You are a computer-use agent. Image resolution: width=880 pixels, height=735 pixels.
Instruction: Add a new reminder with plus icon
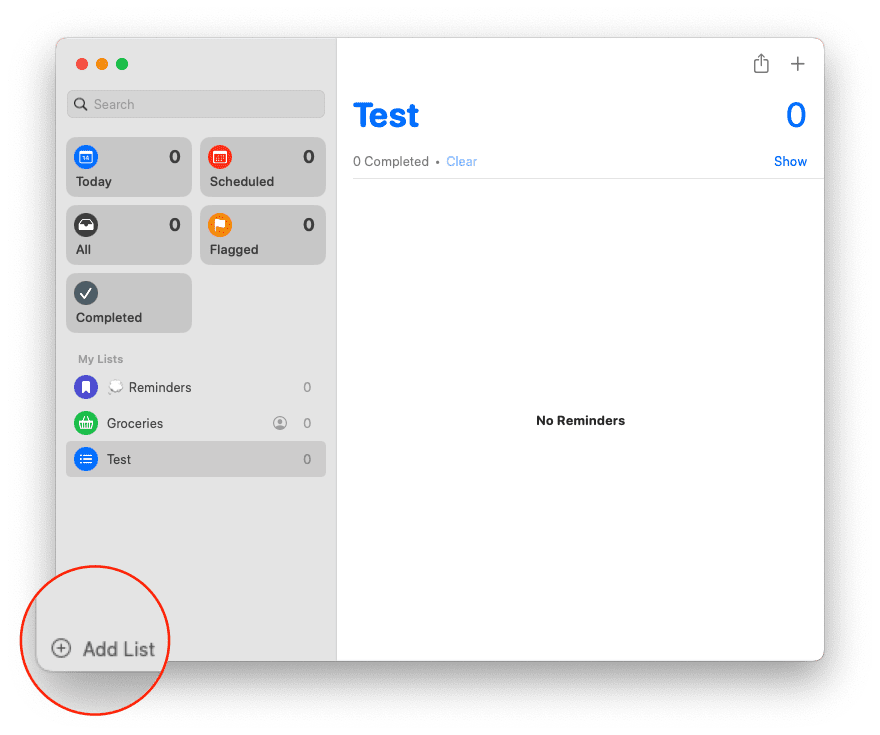click(x=797, y=64)
